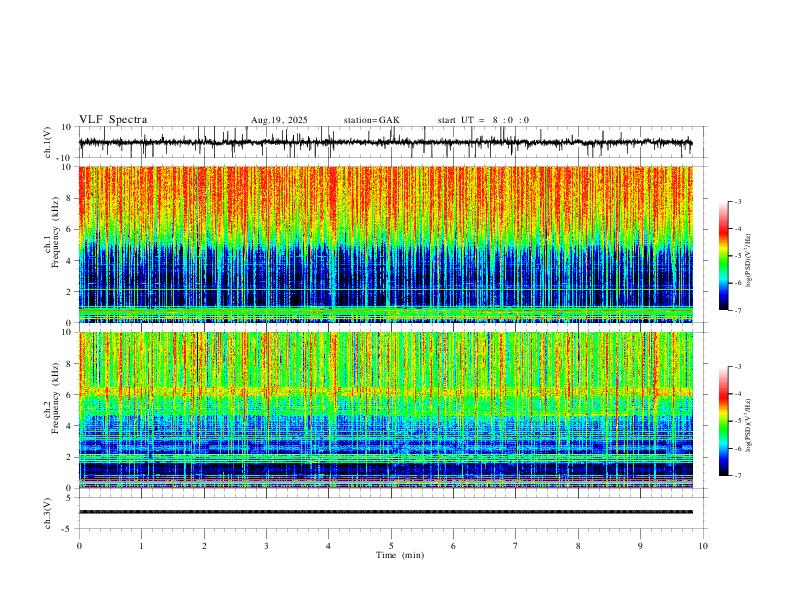
Task: Click the 'VLF Spectra' title text
Action: (113, 120)
